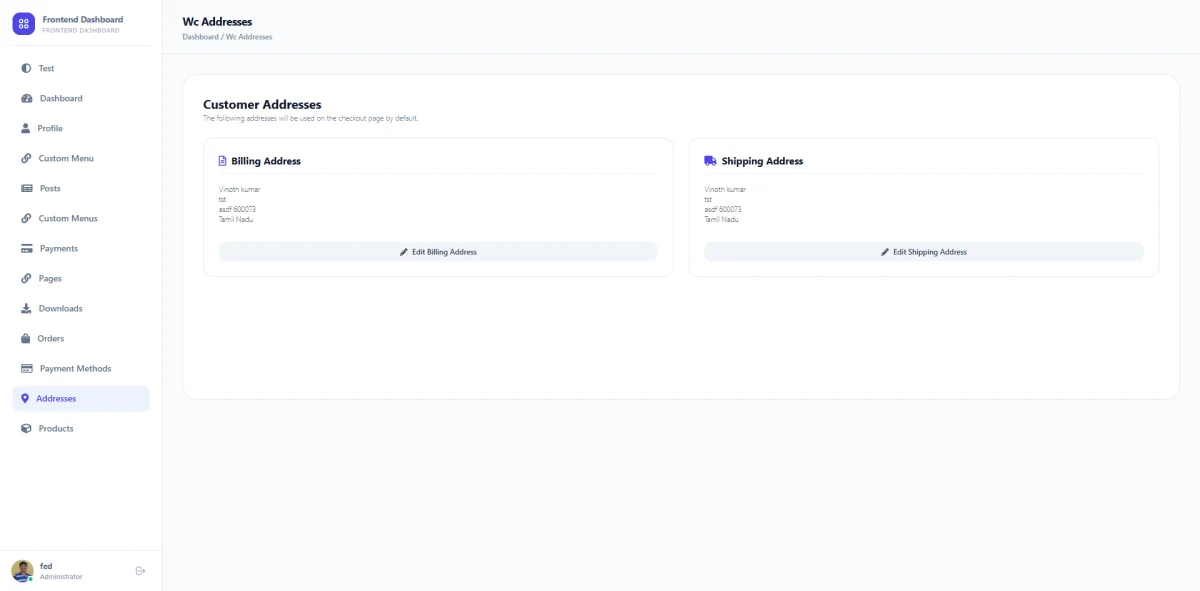
Task: Click the fed user avatar
Action: tap(22, 571)
